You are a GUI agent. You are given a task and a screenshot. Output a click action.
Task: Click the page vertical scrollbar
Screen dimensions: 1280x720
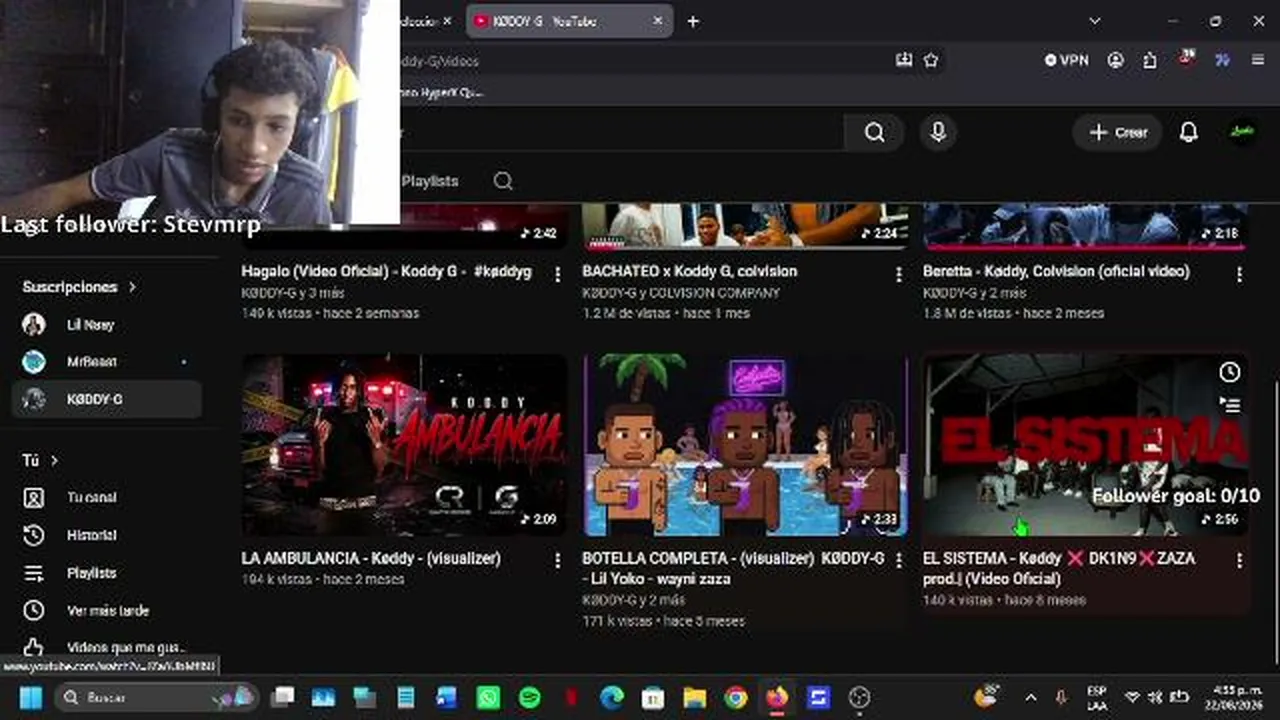(x=1275, y=520)
